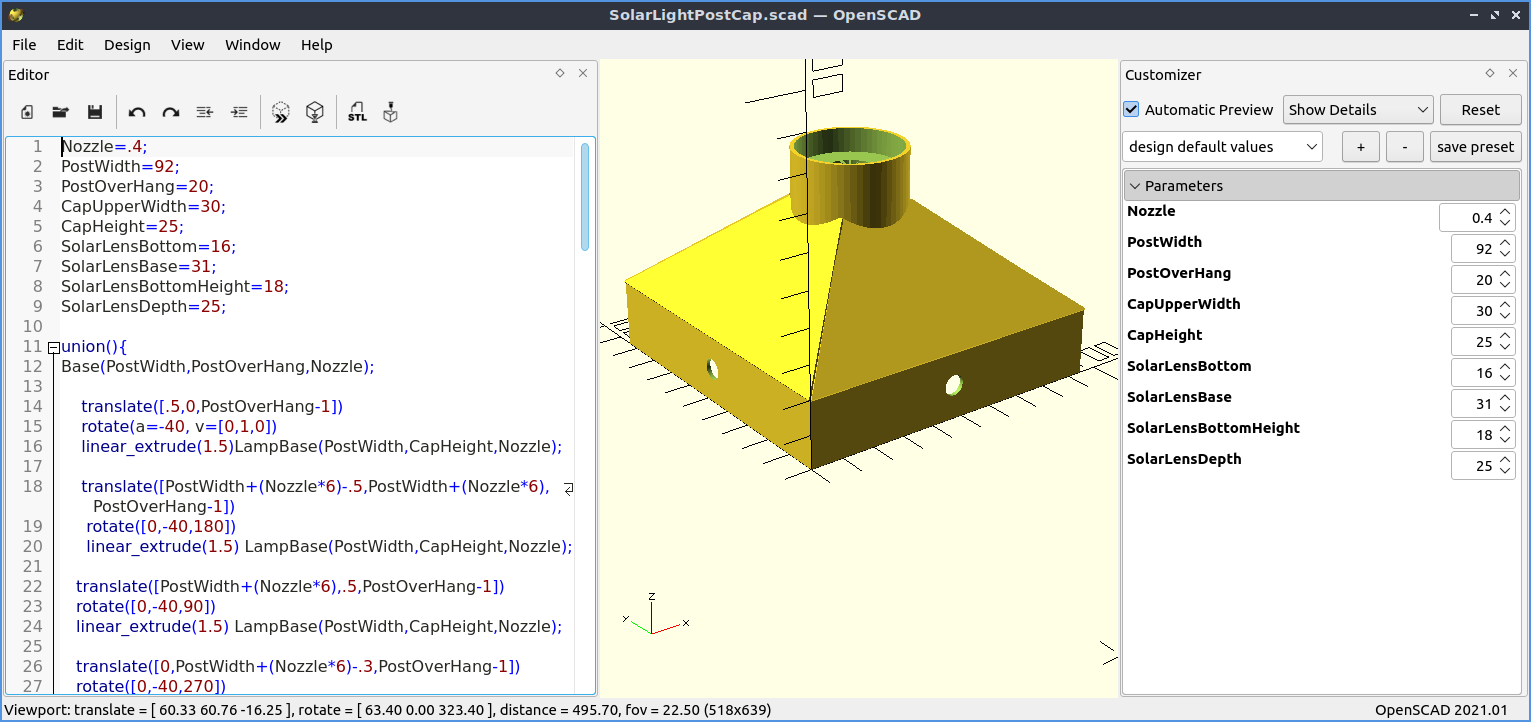Click the Unindent icon in editor toolbar

205,112
